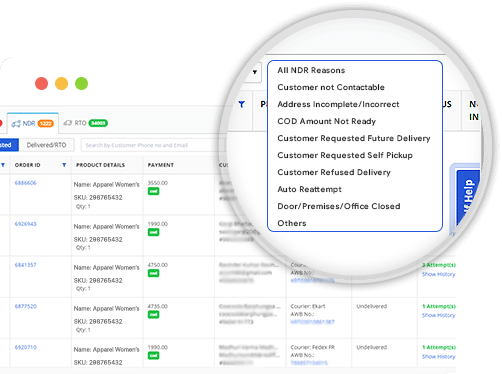Open order 6841357

pos(26,265)
